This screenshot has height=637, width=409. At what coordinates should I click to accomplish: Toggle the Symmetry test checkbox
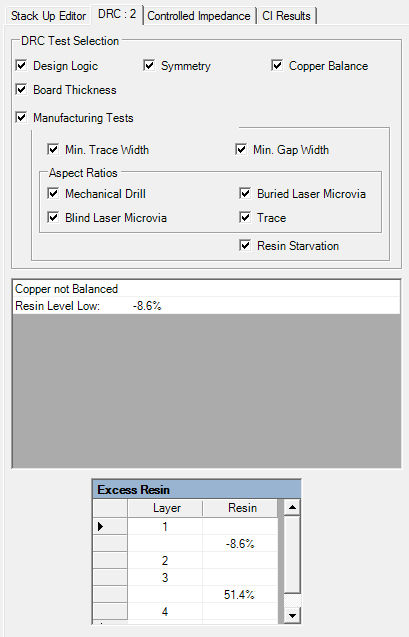point(149,65)
